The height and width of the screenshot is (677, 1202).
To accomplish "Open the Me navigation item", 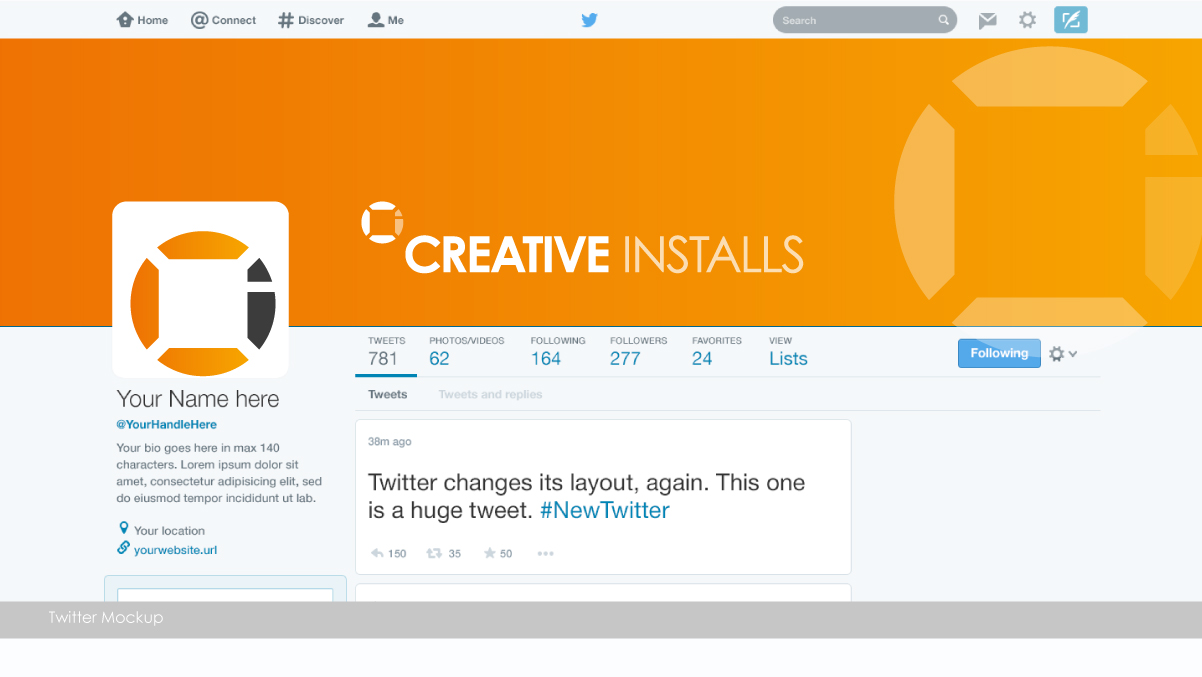I will pyautogui.click(x=386, y=20).
